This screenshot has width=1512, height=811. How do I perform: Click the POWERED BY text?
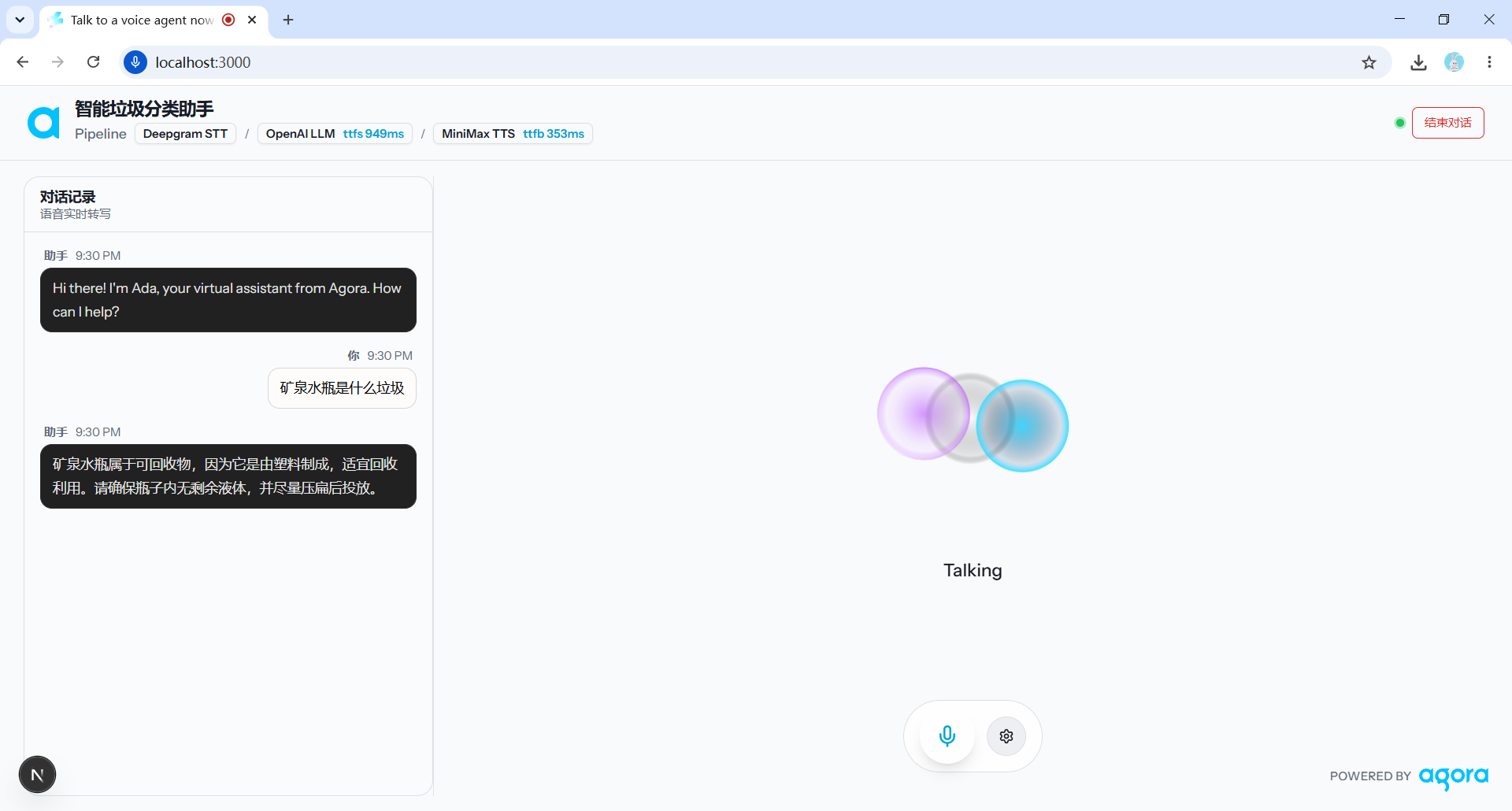click(1370, 776)
